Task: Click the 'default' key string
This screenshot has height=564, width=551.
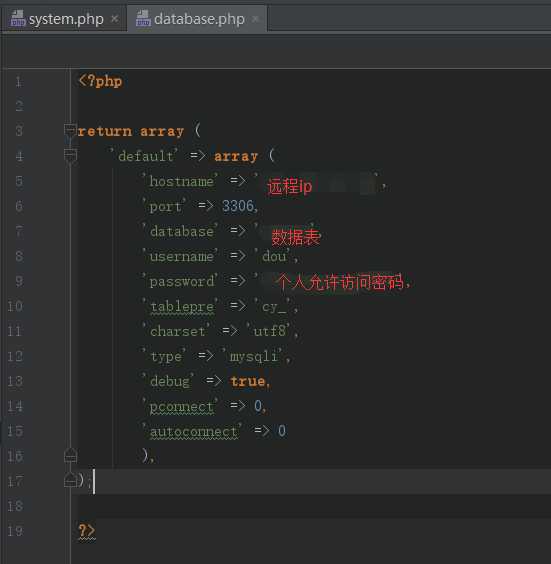Action: 144,156
